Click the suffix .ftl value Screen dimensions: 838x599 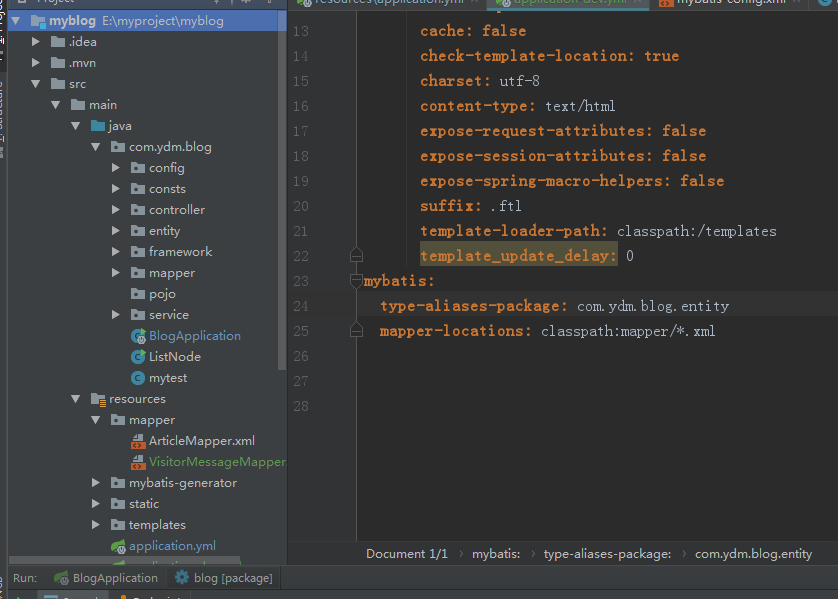pos(506,206)
